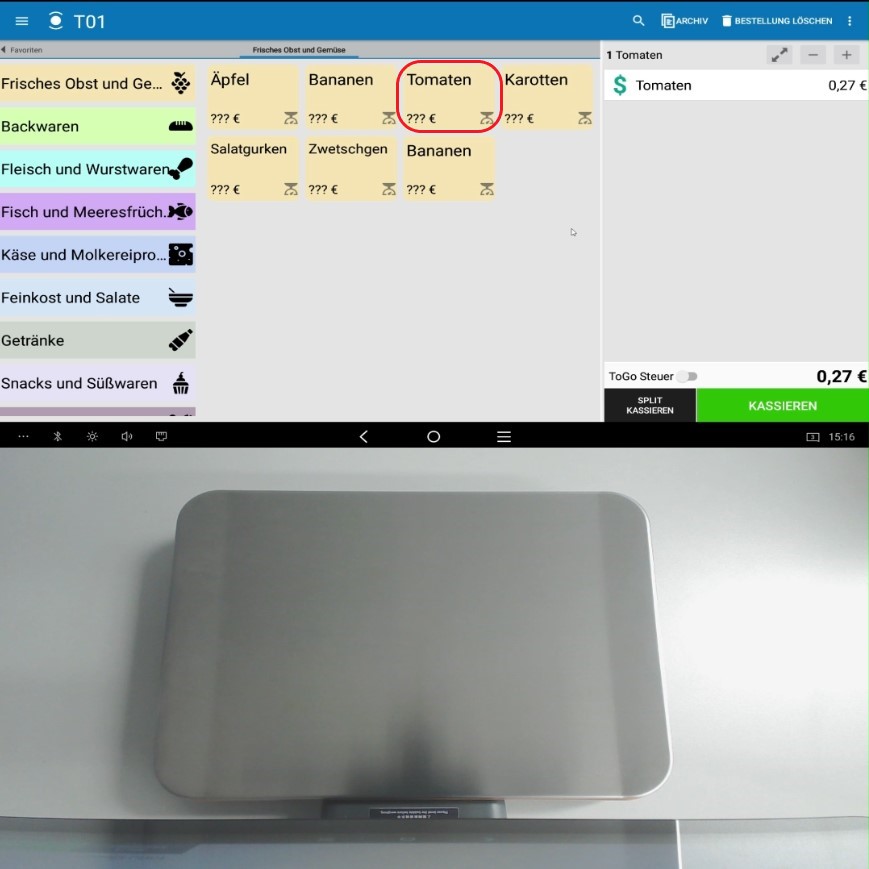
Task: Select the Backwaren category
Action: click(97, 127)
